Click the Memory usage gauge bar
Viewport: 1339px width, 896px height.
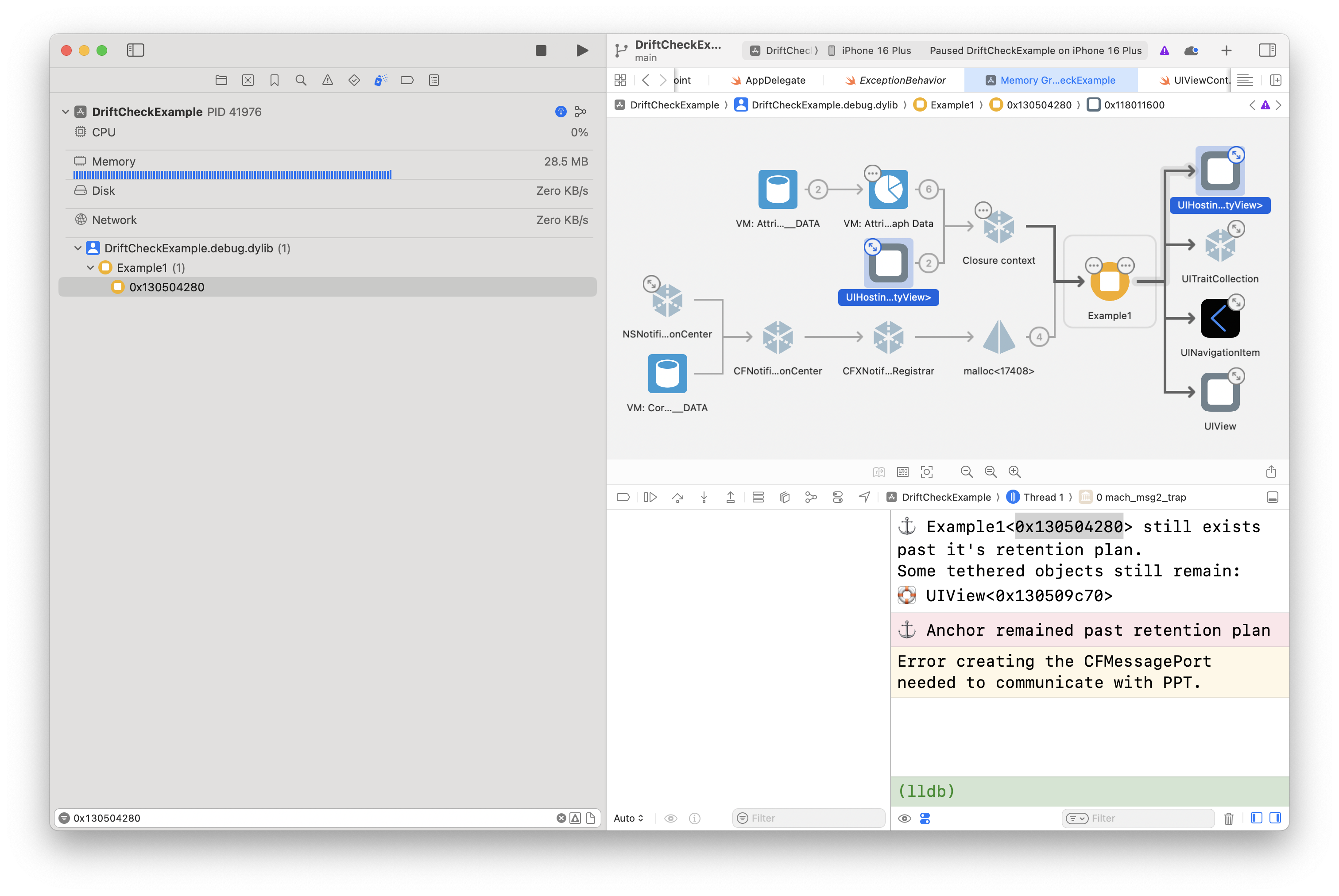(x=232, y=174)
